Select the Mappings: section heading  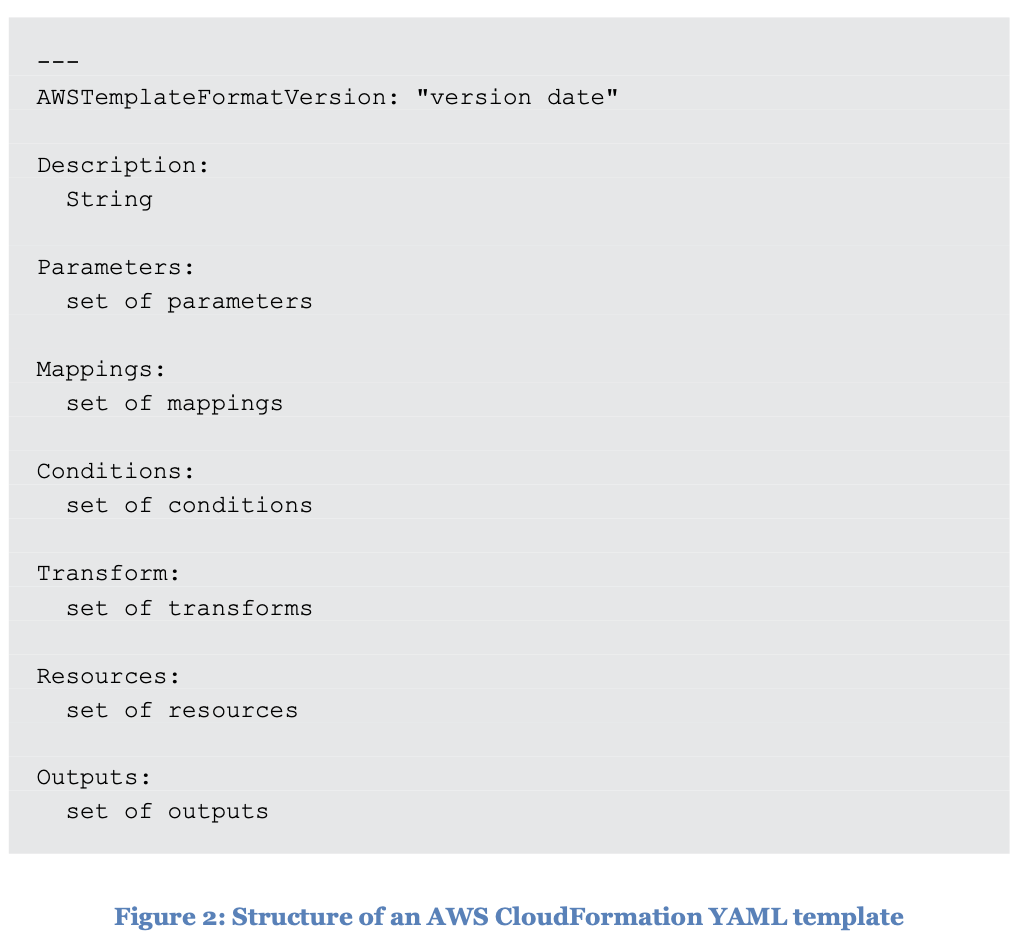coord(101,369)
